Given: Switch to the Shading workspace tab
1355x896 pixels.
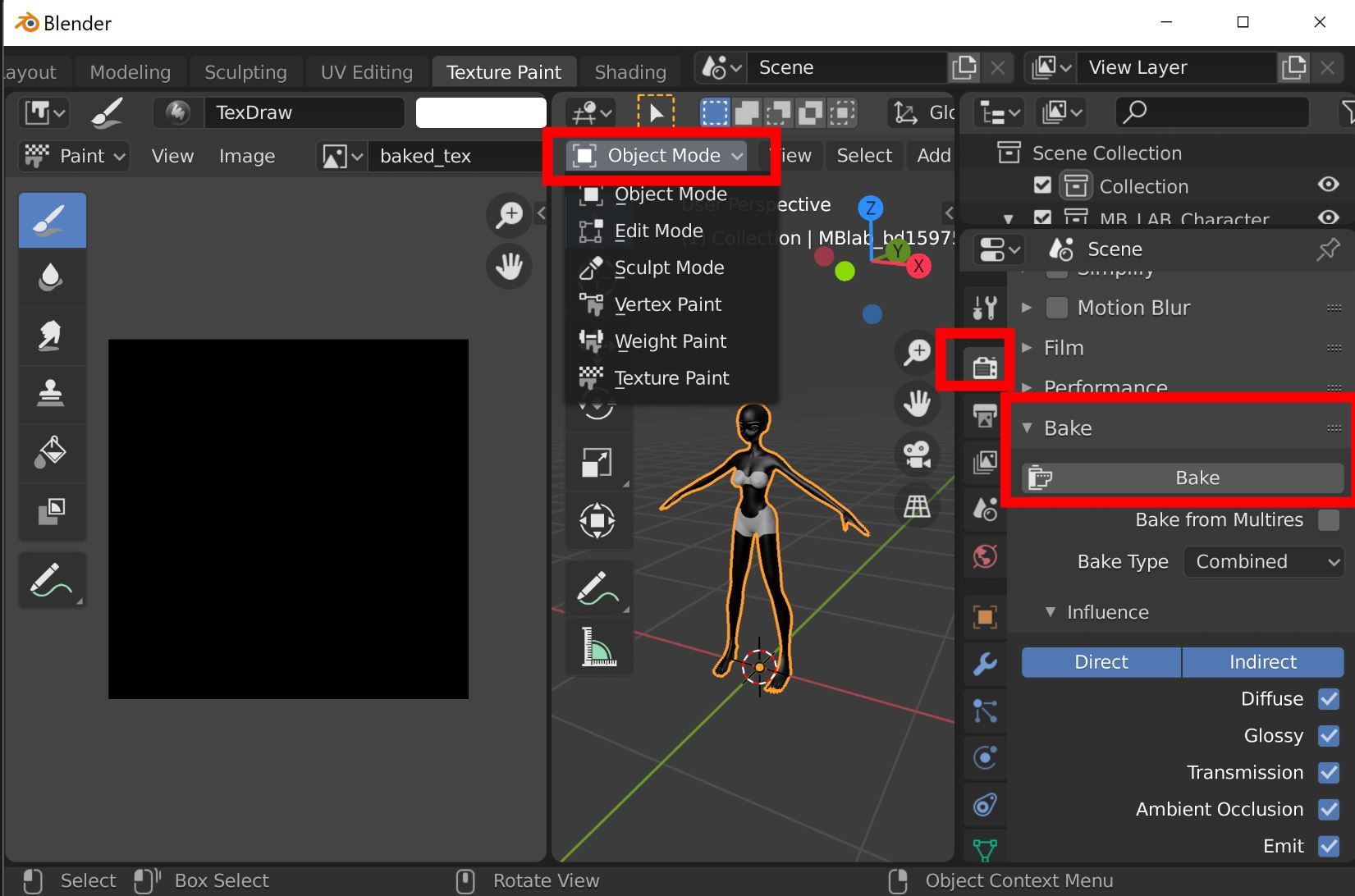Looking at the screenshot, I should [629, 71].
